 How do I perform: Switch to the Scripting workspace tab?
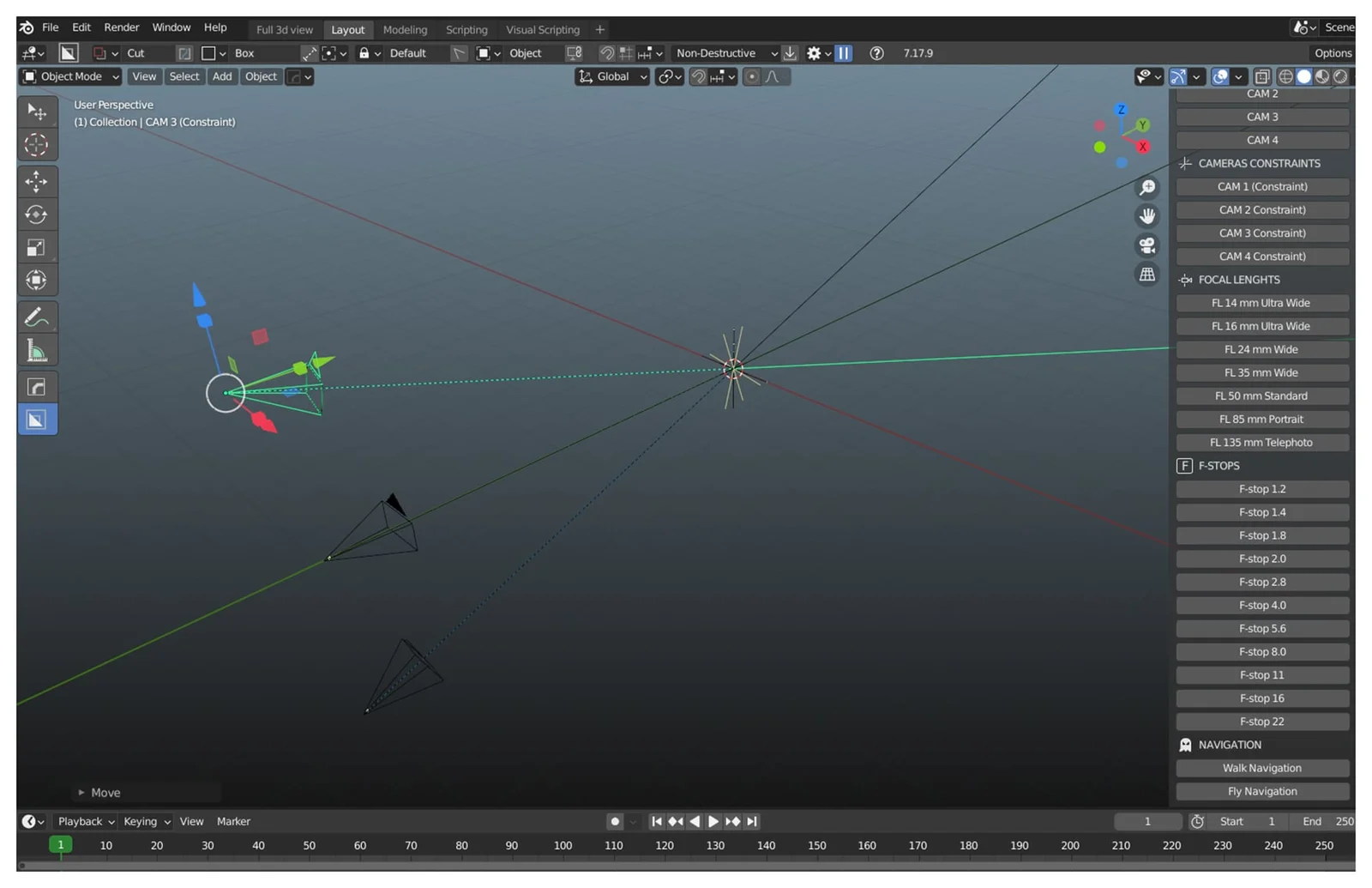(466, 29)
